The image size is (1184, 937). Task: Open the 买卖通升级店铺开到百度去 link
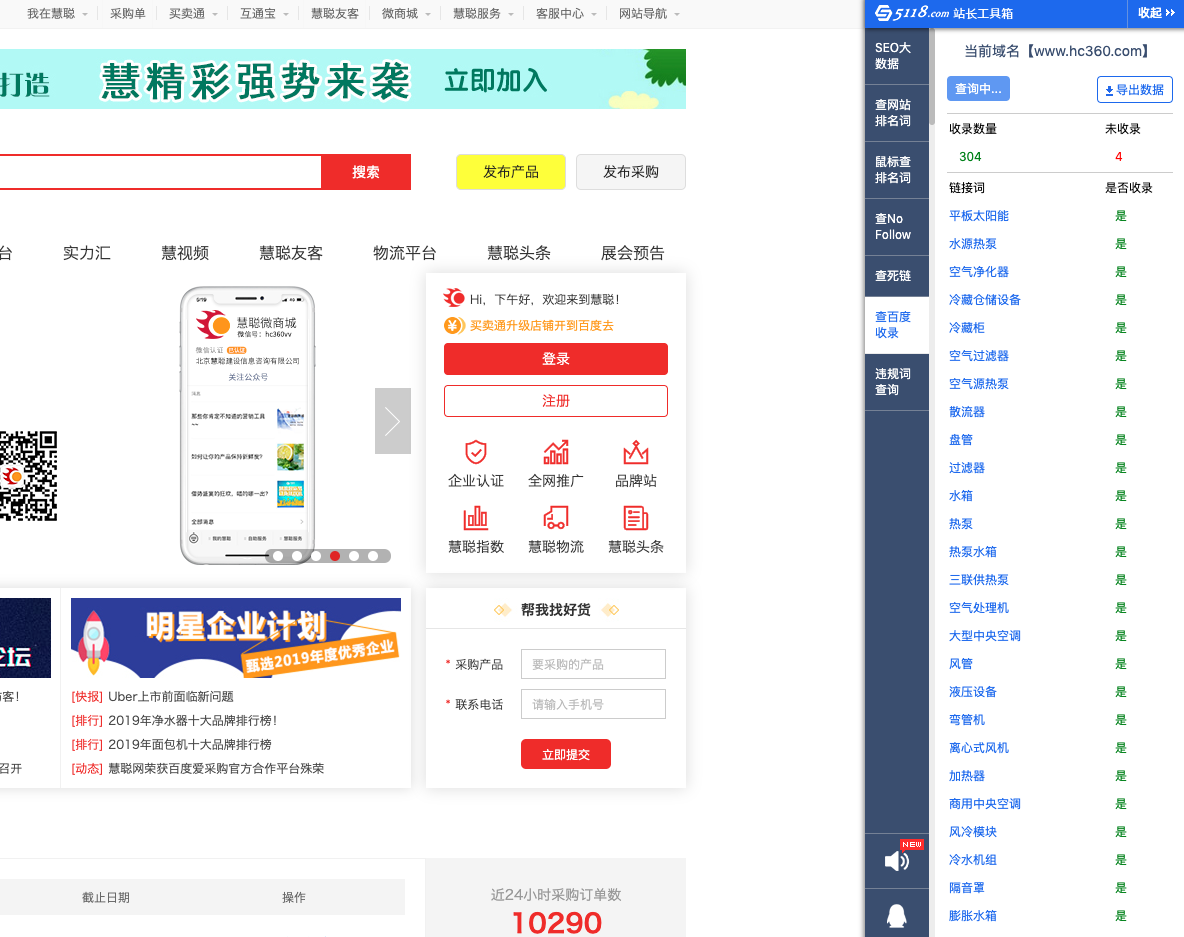[541, 325]
